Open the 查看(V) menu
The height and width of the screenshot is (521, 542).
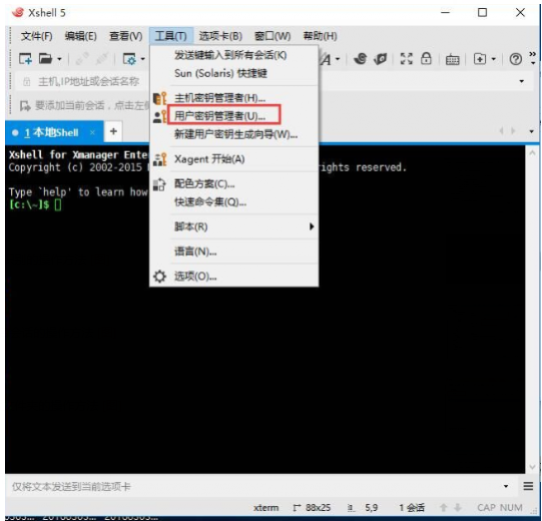[126, 36]
